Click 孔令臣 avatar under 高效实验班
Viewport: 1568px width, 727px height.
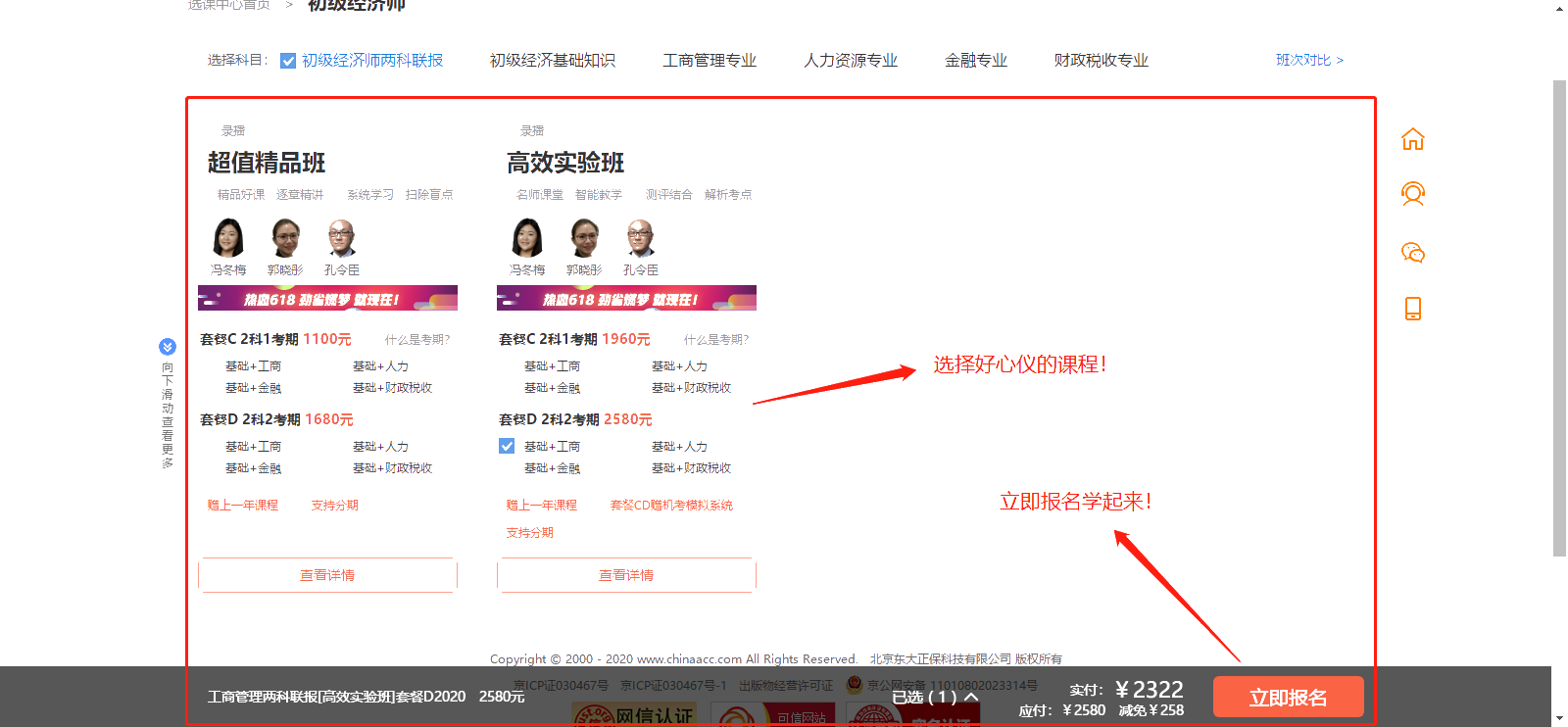coord(640,238)
